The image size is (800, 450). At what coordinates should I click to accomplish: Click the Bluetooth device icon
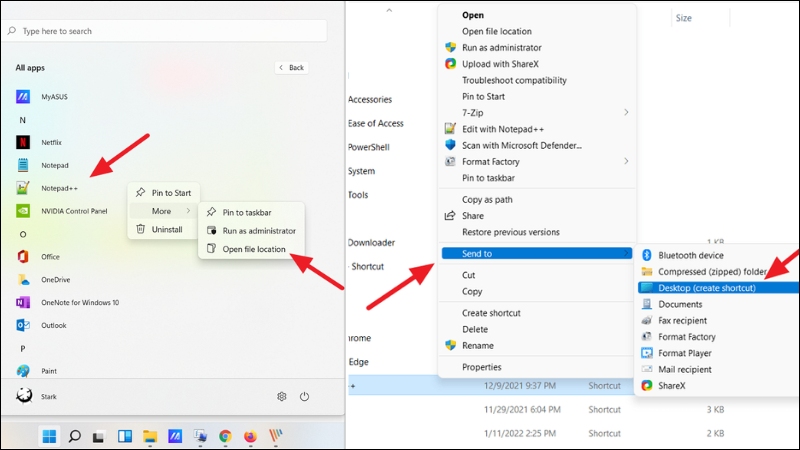tap(647, 255)
